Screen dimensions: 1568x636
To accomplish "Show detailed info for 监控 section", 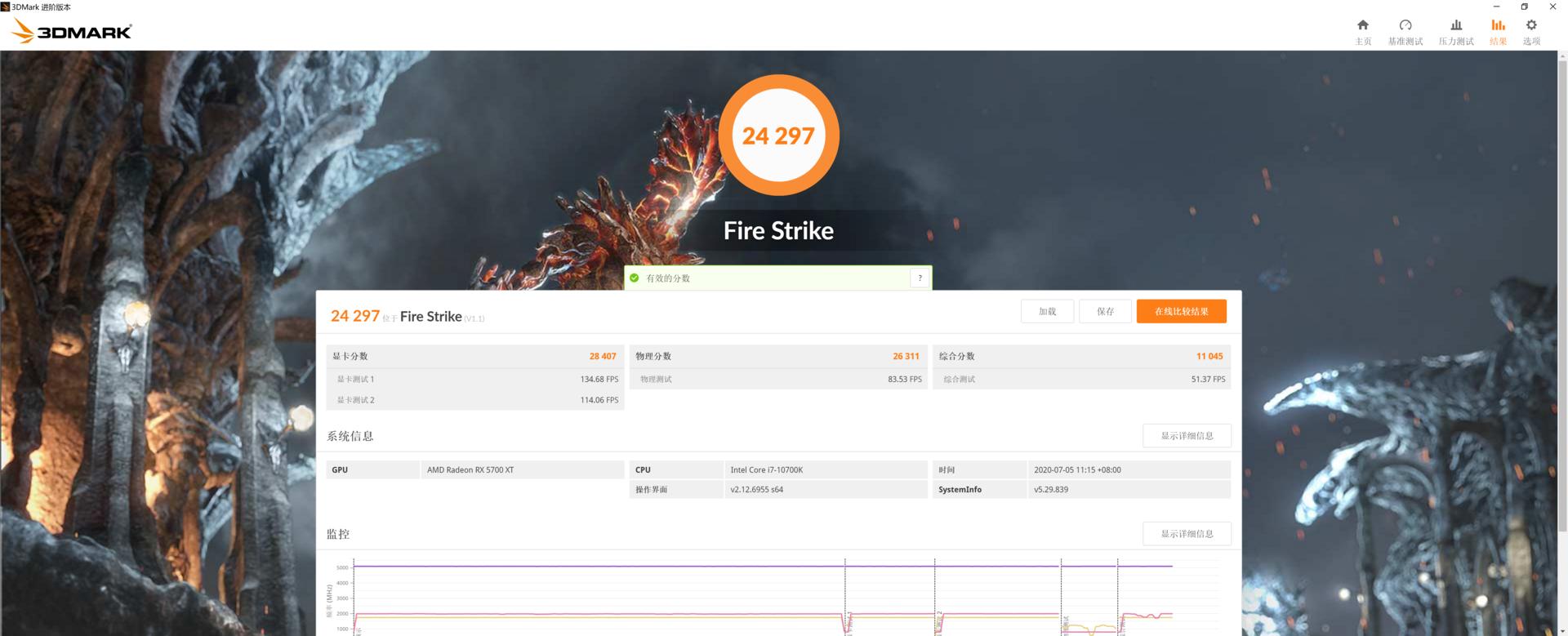I will 1187,534.
